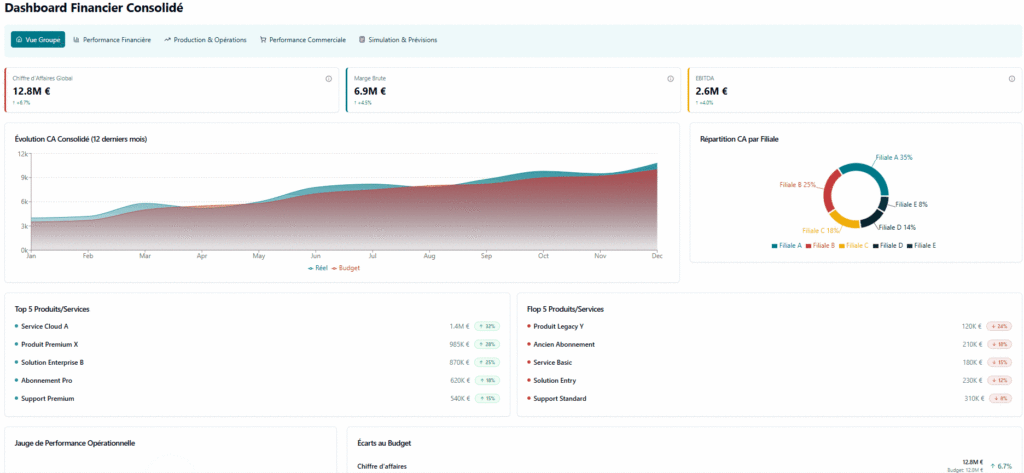The height and width of the screenshot is (473, 1024).
Task: Toggle Filiale C in donut legend
Action: coord(854,246)
